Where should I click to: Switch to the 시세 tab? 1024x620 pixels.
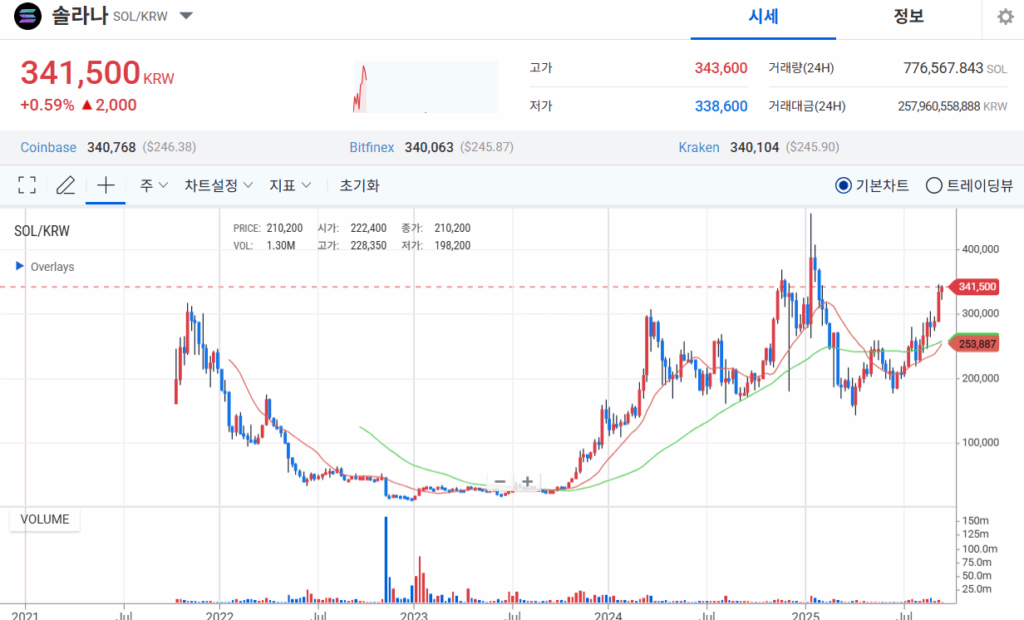pyautogui.click(x=763, y=17)
